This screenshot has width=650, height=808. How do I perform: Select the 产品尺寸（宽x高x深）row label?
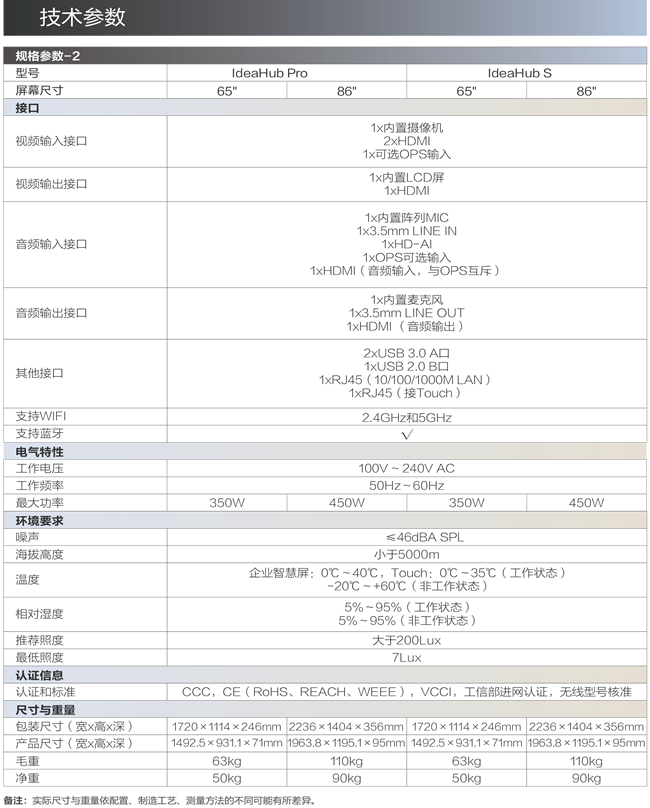(x=74, y=744)
